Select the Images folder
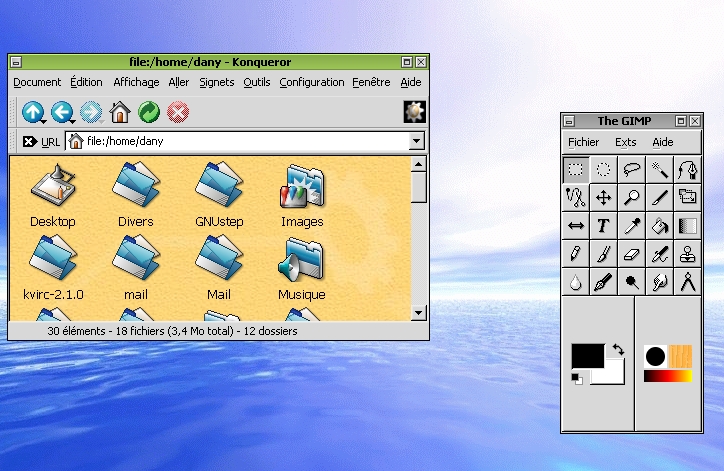 tap(302, 195)
